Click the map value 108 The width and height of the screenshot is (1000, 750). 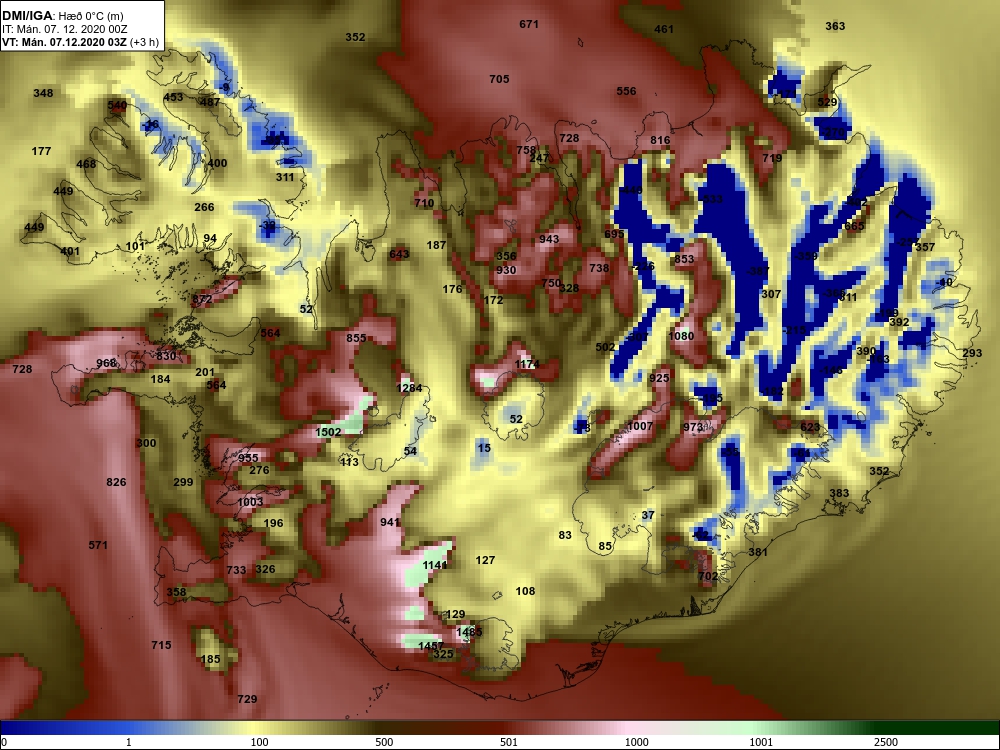[525, 591]
